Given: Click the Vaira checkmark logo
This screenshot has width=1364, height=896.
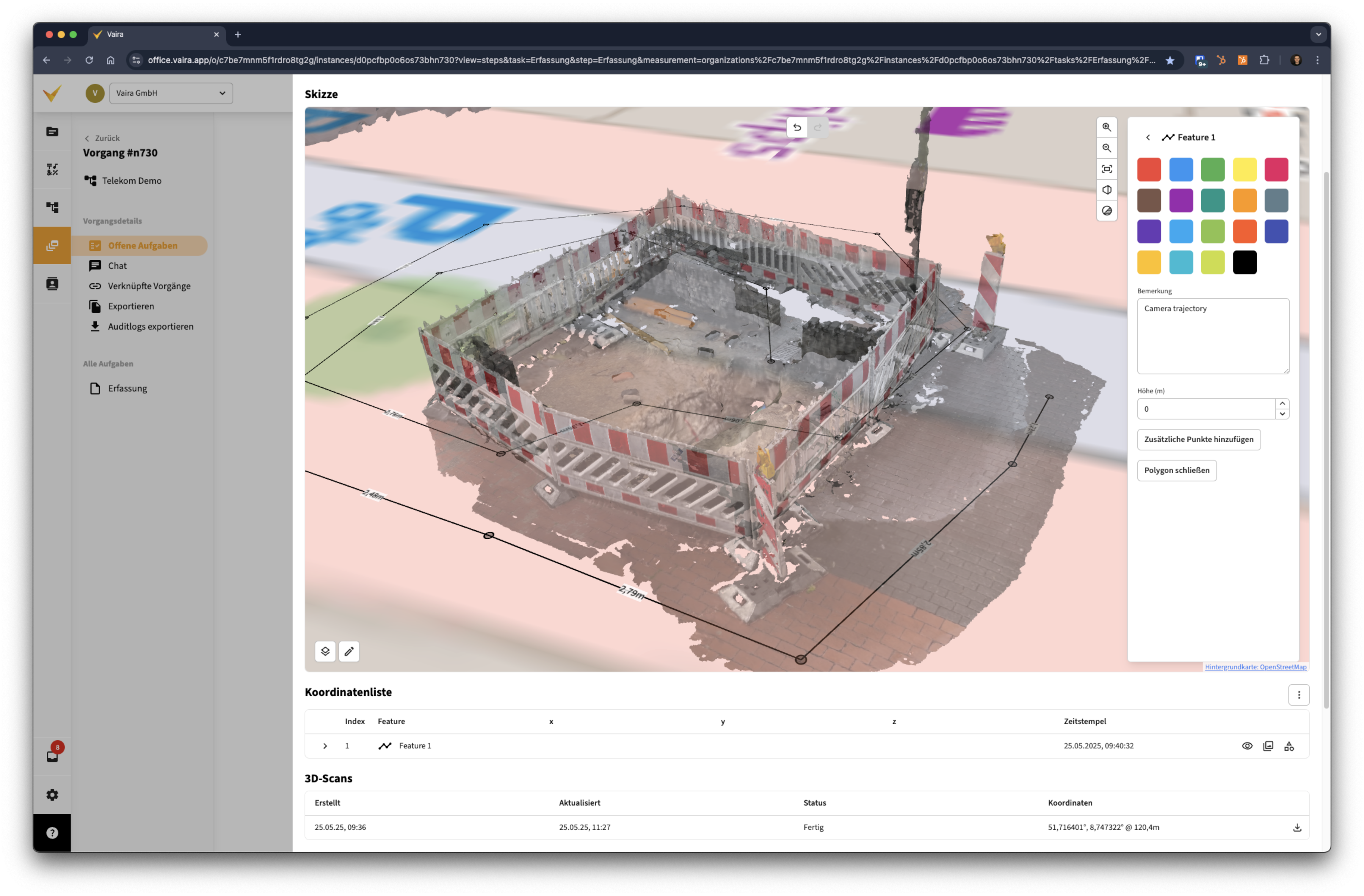Looking at the screenshot, I should [x=52, y=93].
